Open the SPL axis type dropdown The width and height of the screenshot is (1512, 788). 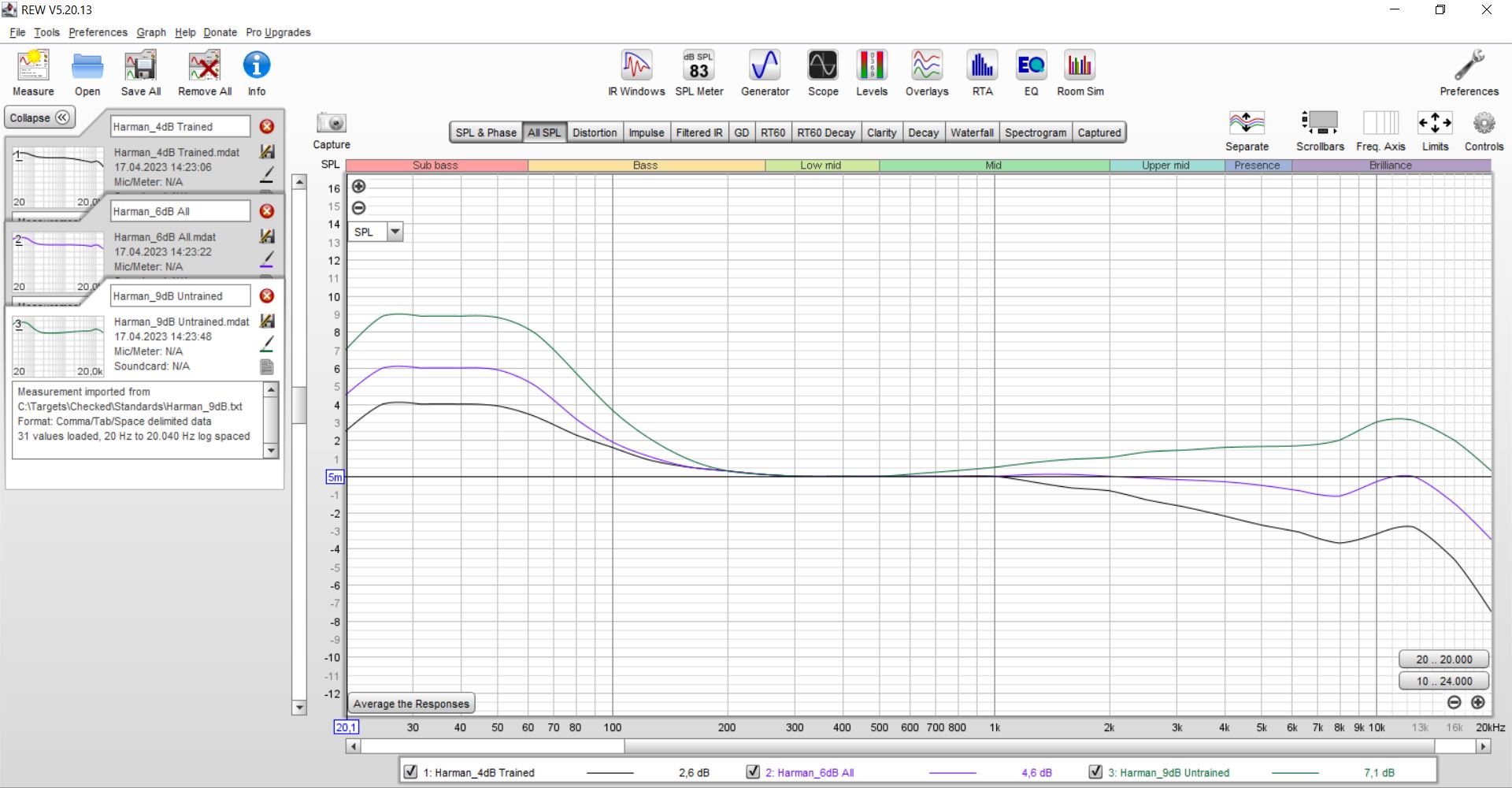[x=395, y=232]
